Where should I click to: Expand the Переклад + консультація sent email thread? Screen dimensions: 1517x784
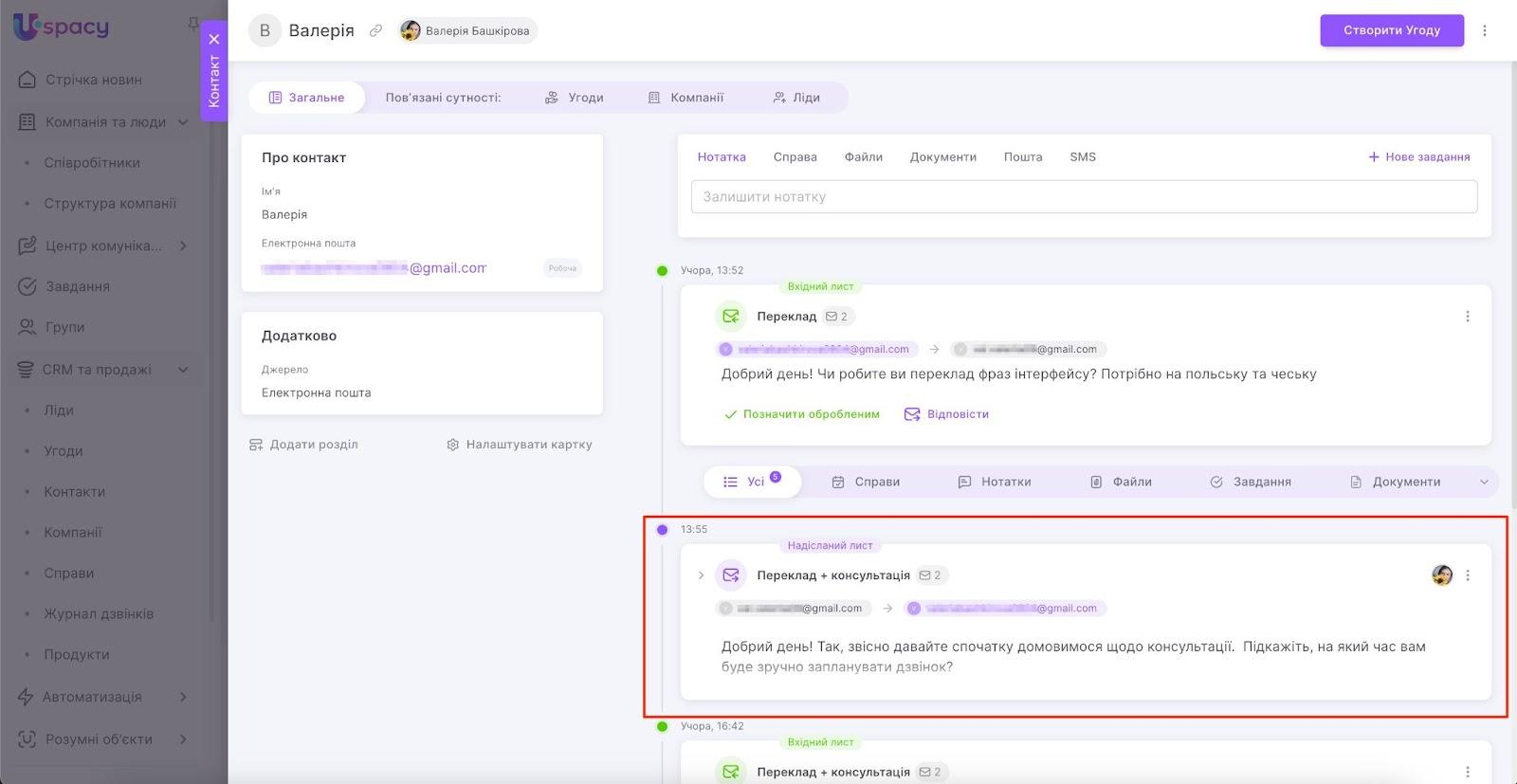tap(701, 575)
